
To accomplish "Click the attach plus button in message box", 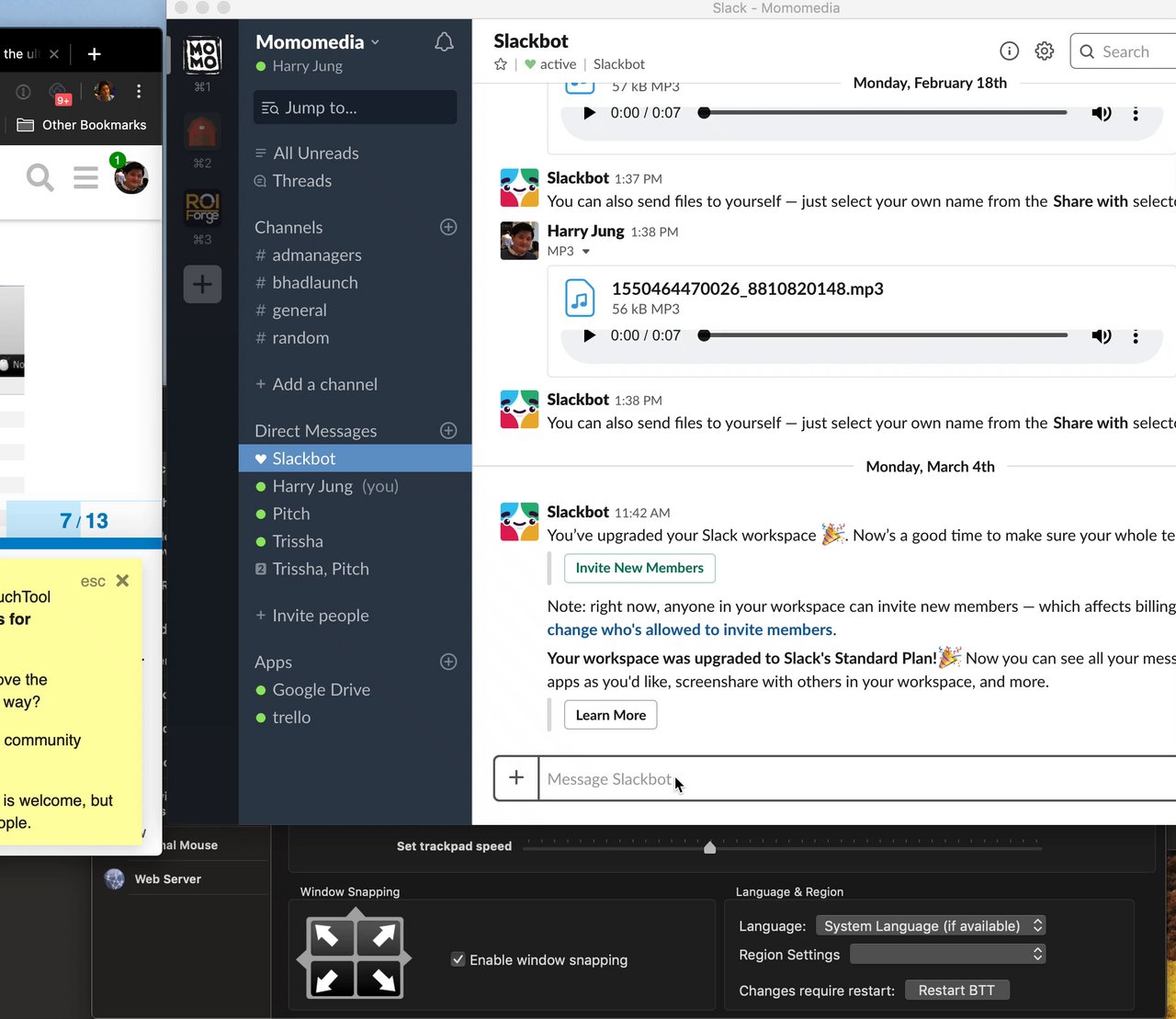I will (x=516, y=778).
